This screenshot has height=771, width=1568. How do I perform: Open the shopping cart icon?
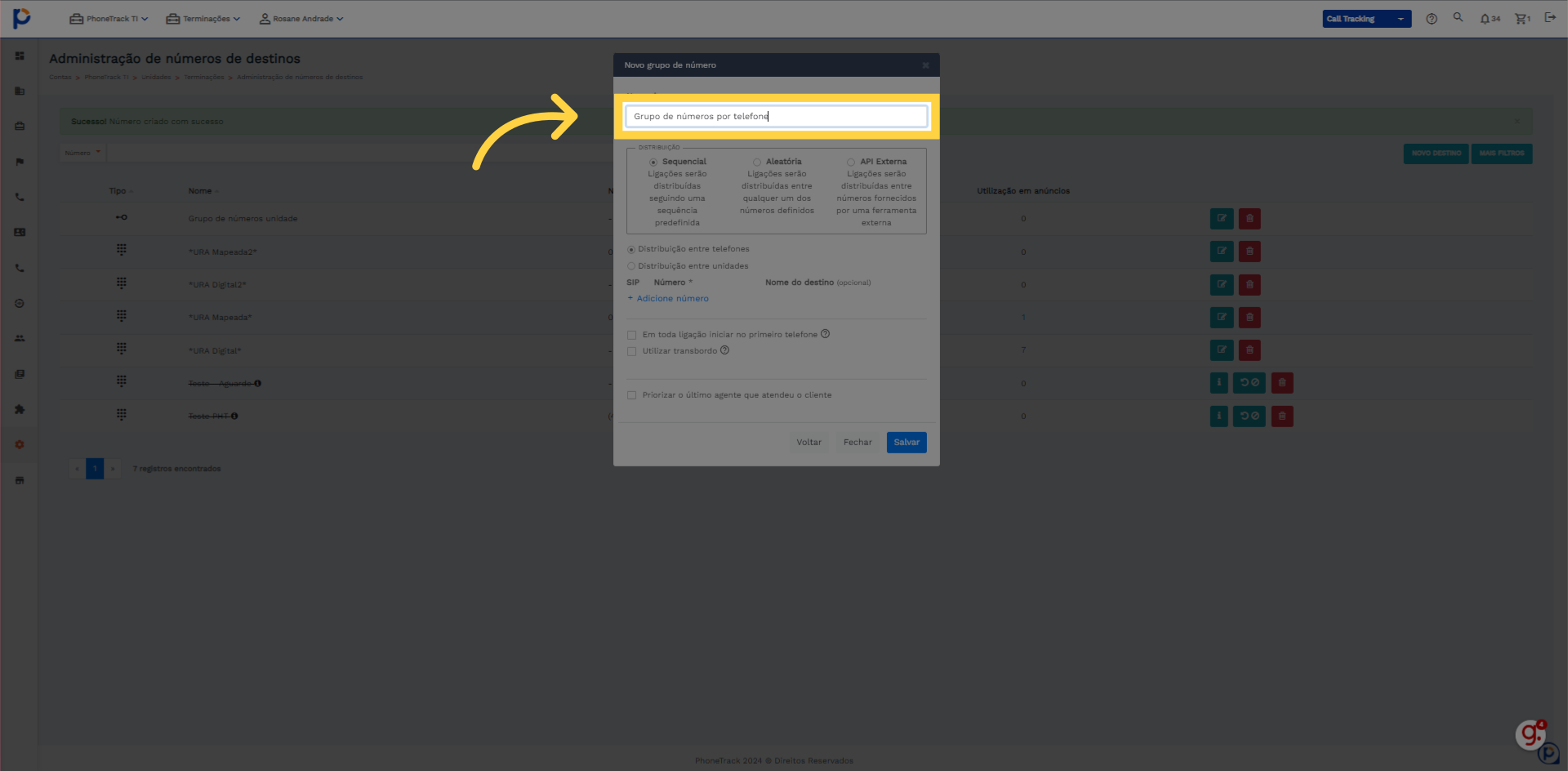1522,18
